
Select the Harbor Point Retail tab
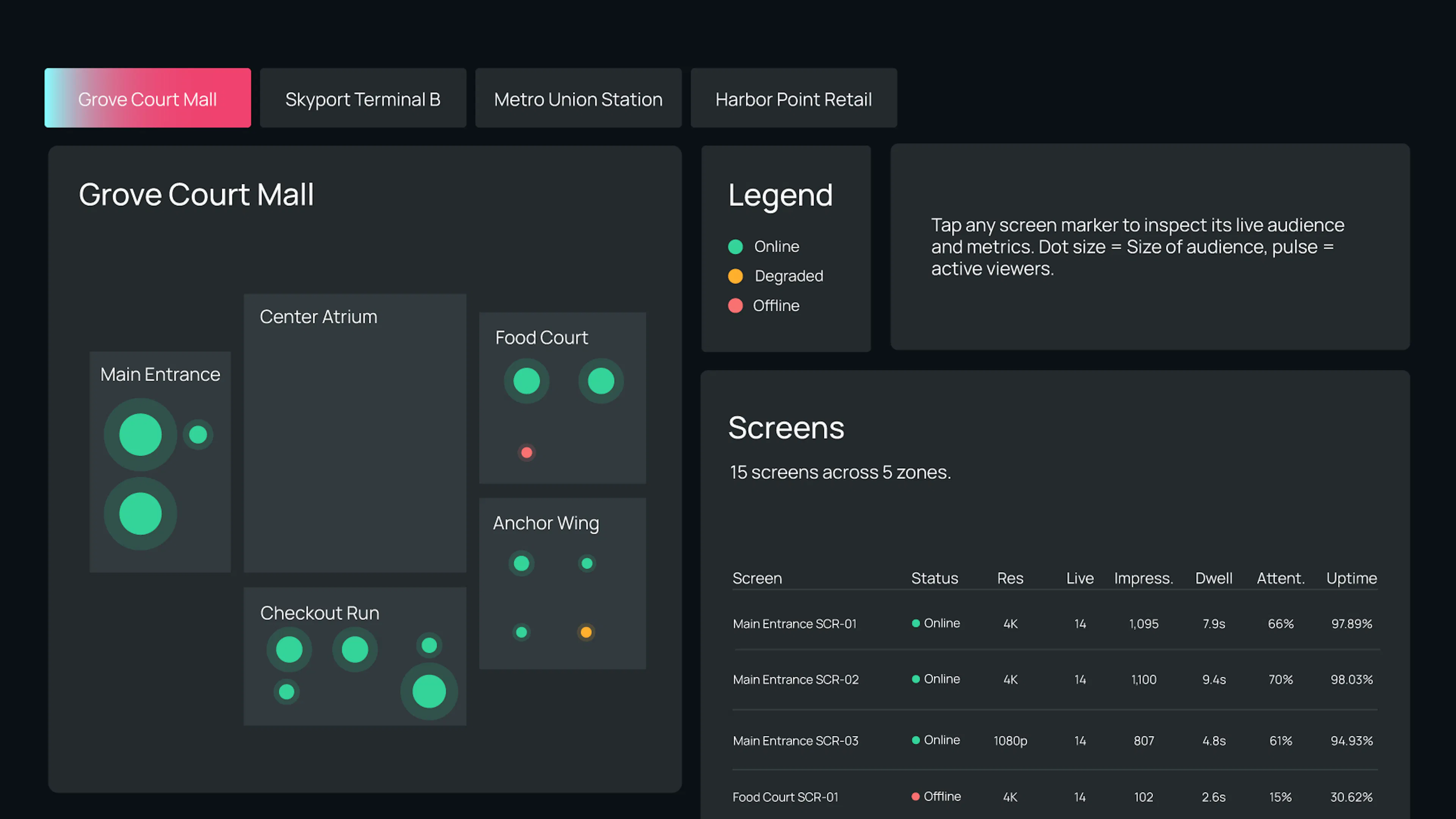[x=794, y=98]
